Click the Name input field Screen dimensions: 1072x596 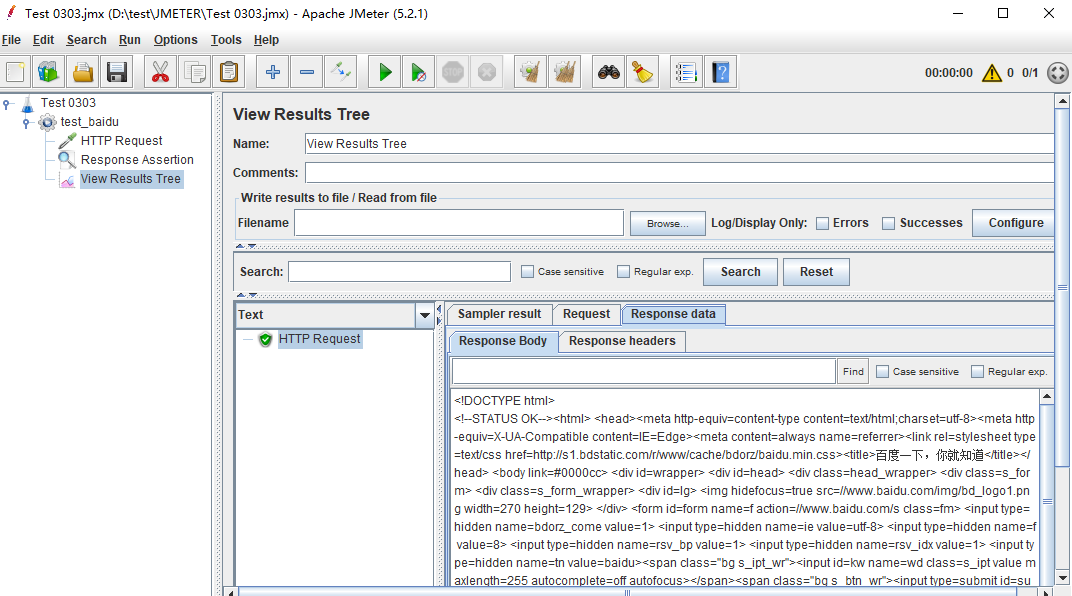click(680, 144)
